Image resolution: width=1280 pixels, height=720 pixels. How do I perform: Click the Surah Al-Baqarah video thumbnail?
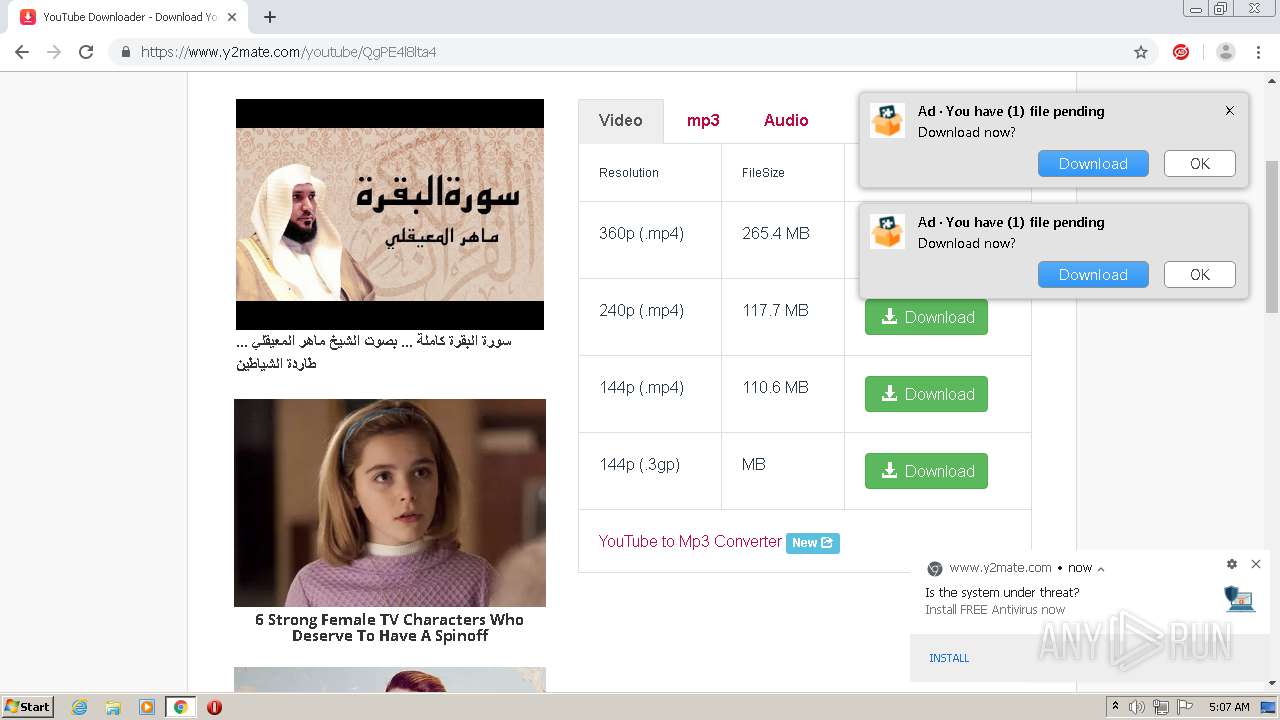pyautogui.click(x=390, y=214)
